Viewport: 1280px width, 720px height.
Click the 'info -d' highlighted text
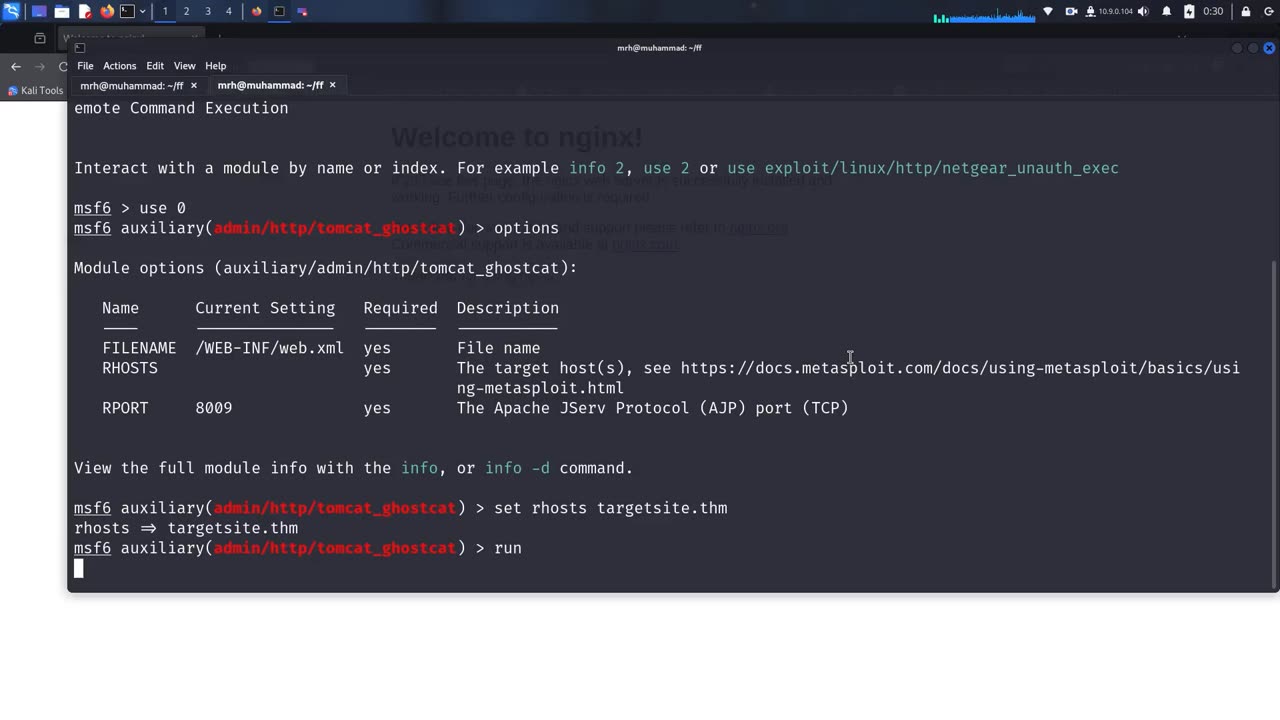[517, 468]
